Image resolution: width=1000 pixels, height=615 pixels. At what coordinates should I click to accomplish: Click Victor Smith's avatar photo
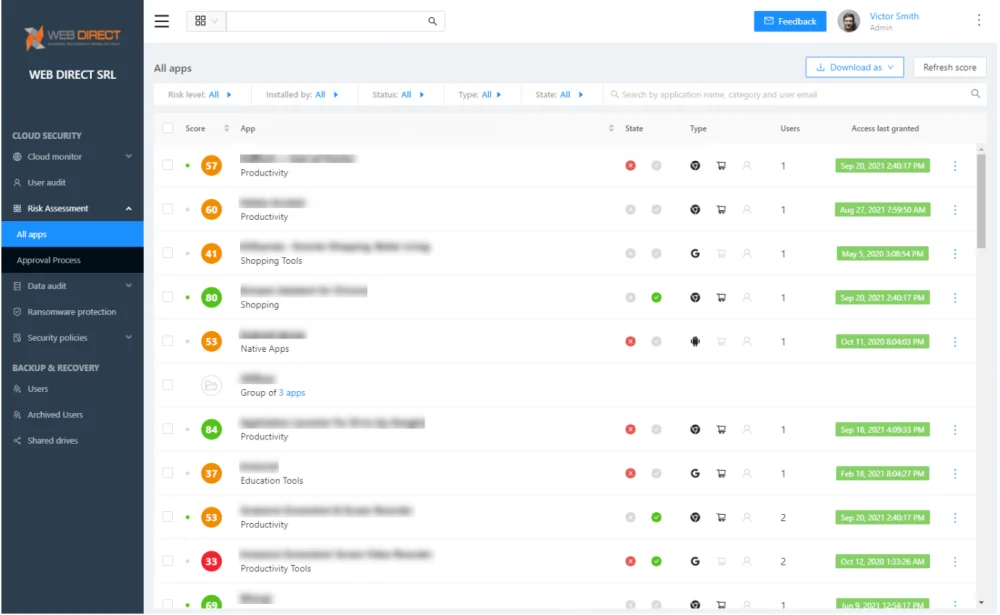point(849,21)
